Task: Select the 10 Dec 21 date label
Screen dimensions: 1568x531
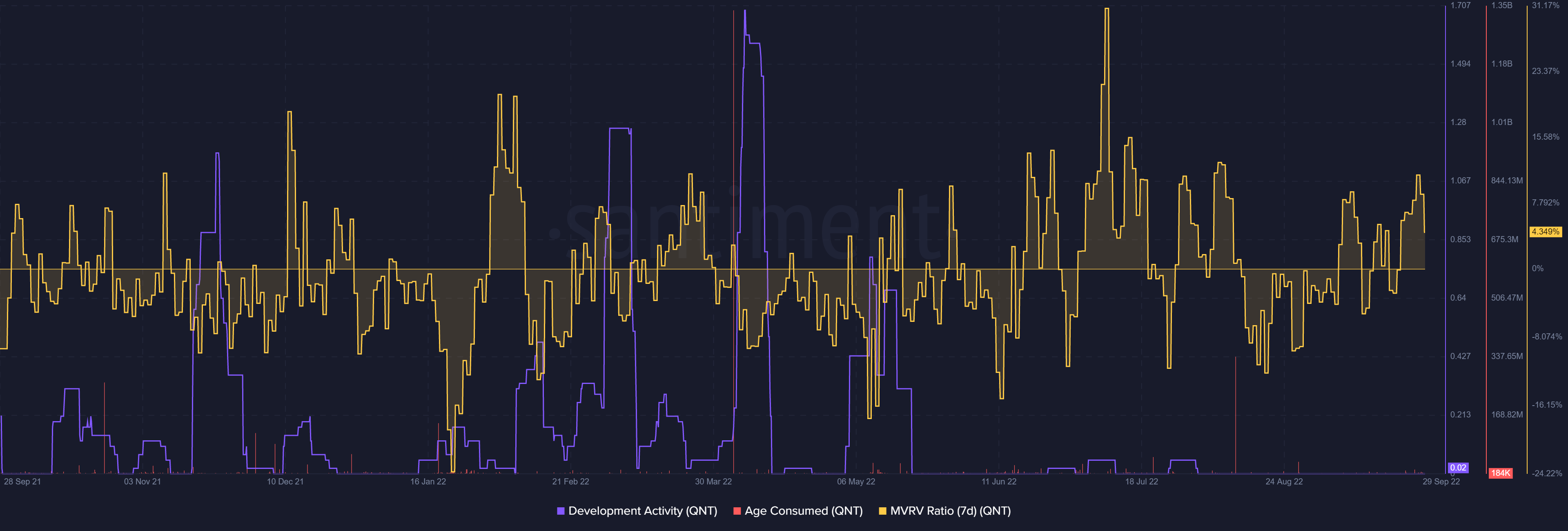Action: [x=285, y=482]
